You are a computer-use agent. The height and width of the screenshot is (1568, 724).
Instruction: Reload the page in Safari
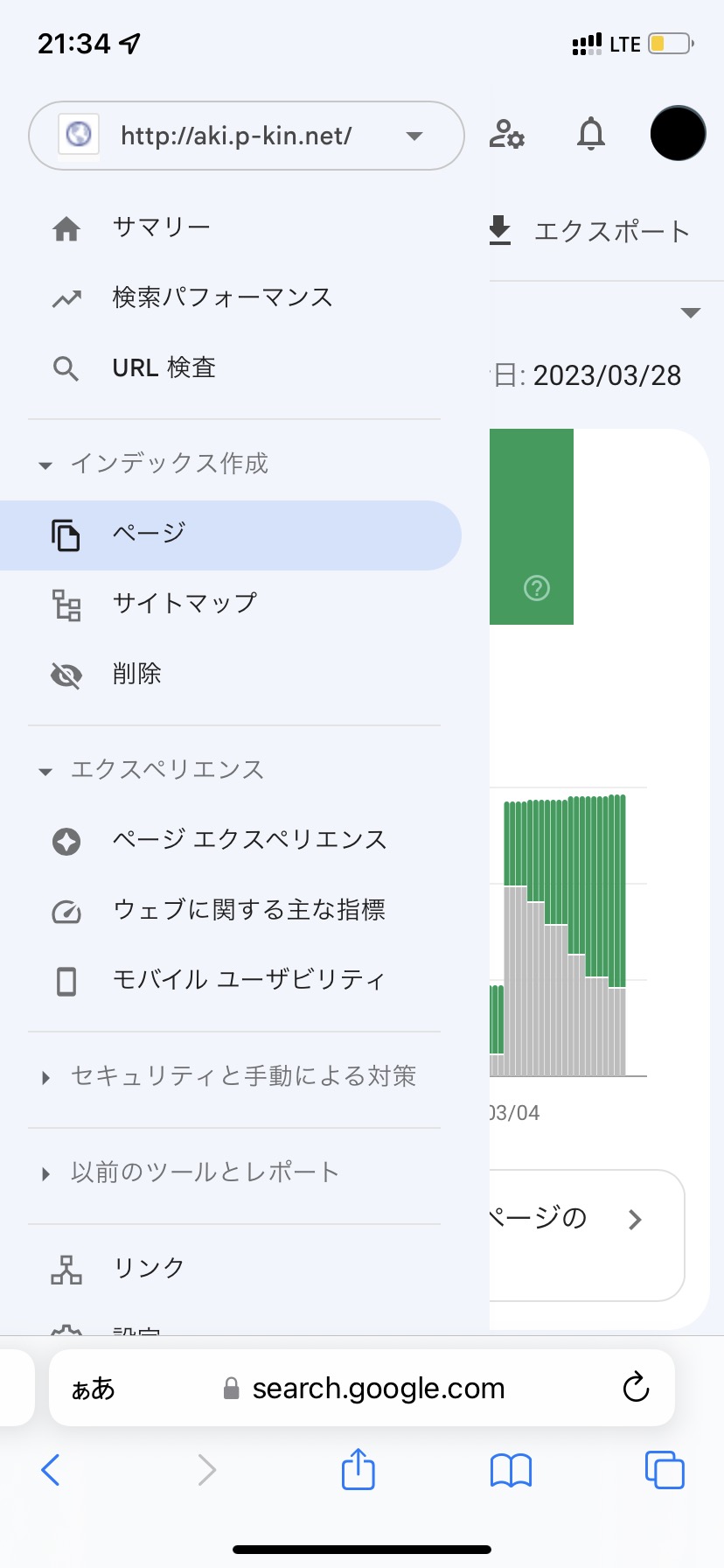(636, 1388)
